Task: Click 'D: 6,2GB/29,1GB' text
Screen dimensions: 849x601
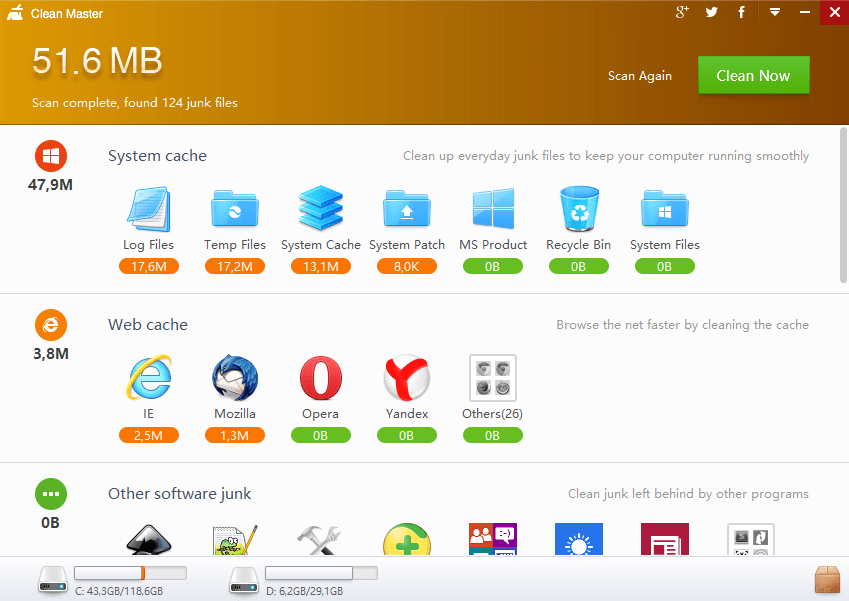Action: click(305, 591)
